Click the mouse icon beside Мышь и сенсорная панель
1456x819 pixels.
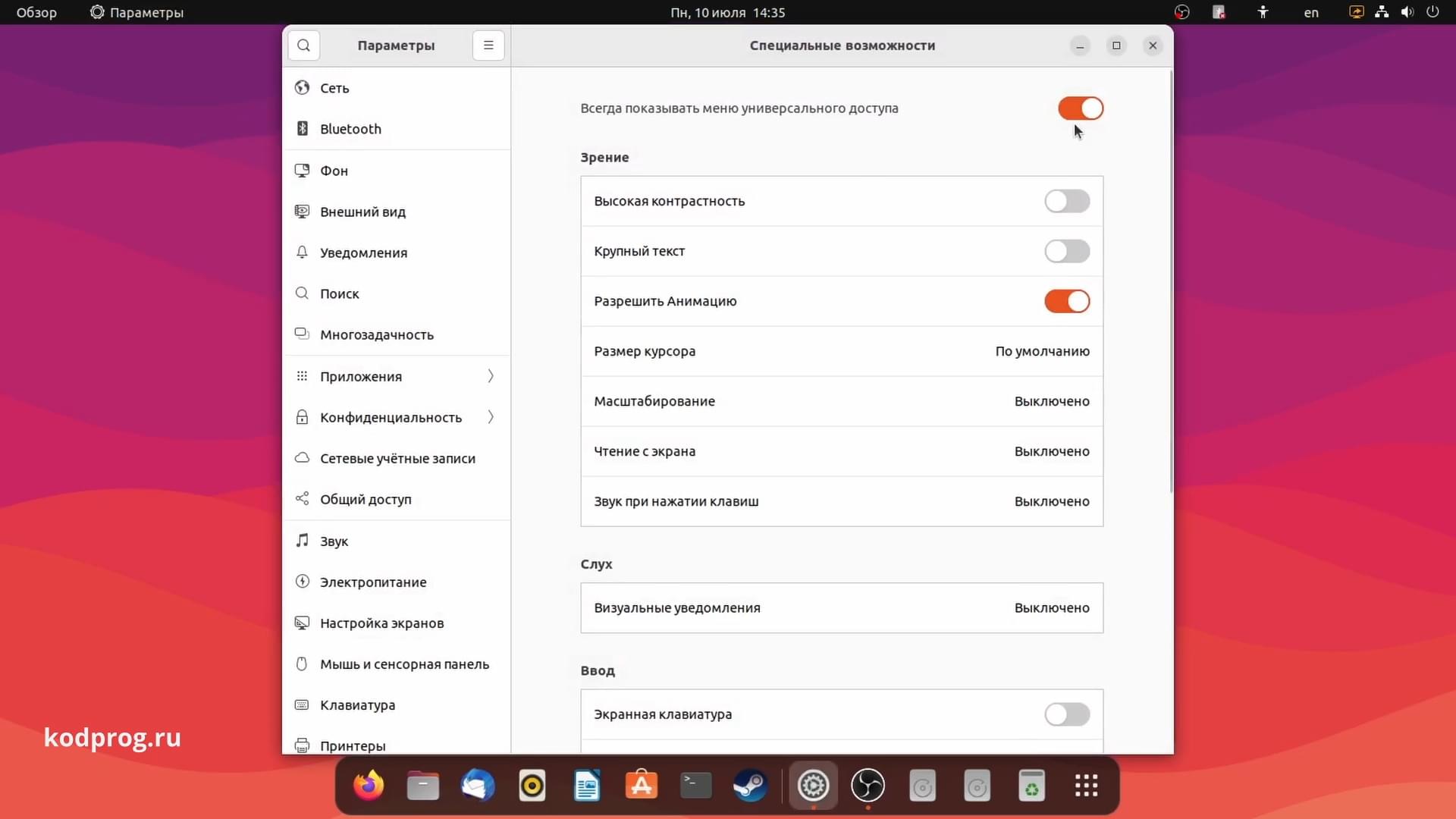click(x=302, y=664)
